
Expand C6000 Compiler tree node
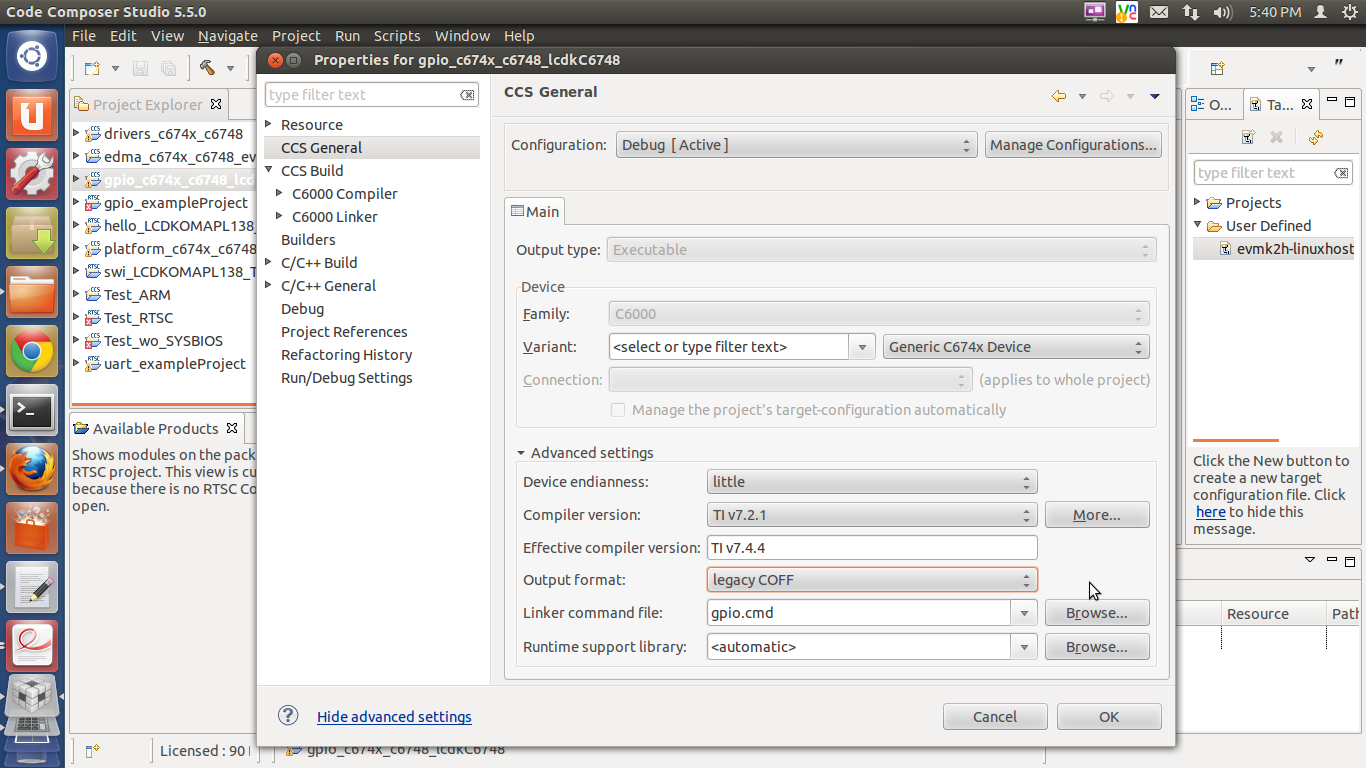click(280, 193)
